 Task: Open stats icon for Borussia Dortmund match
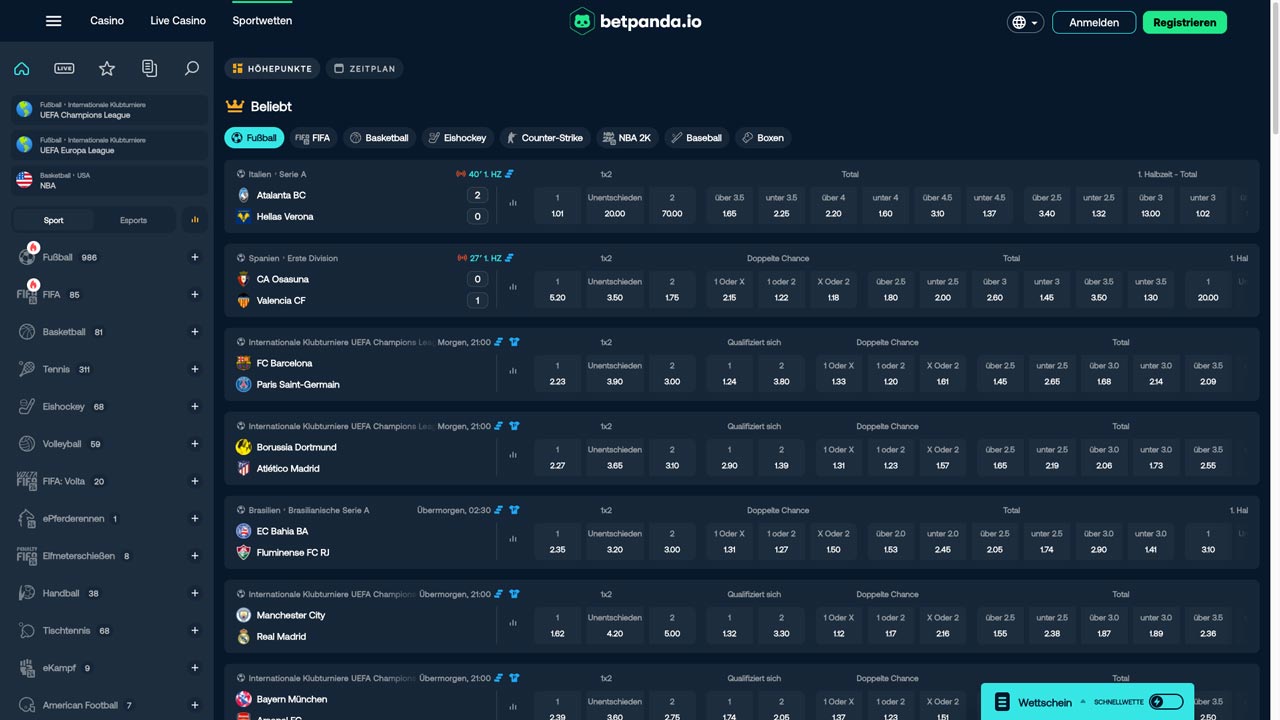point(513,455)
